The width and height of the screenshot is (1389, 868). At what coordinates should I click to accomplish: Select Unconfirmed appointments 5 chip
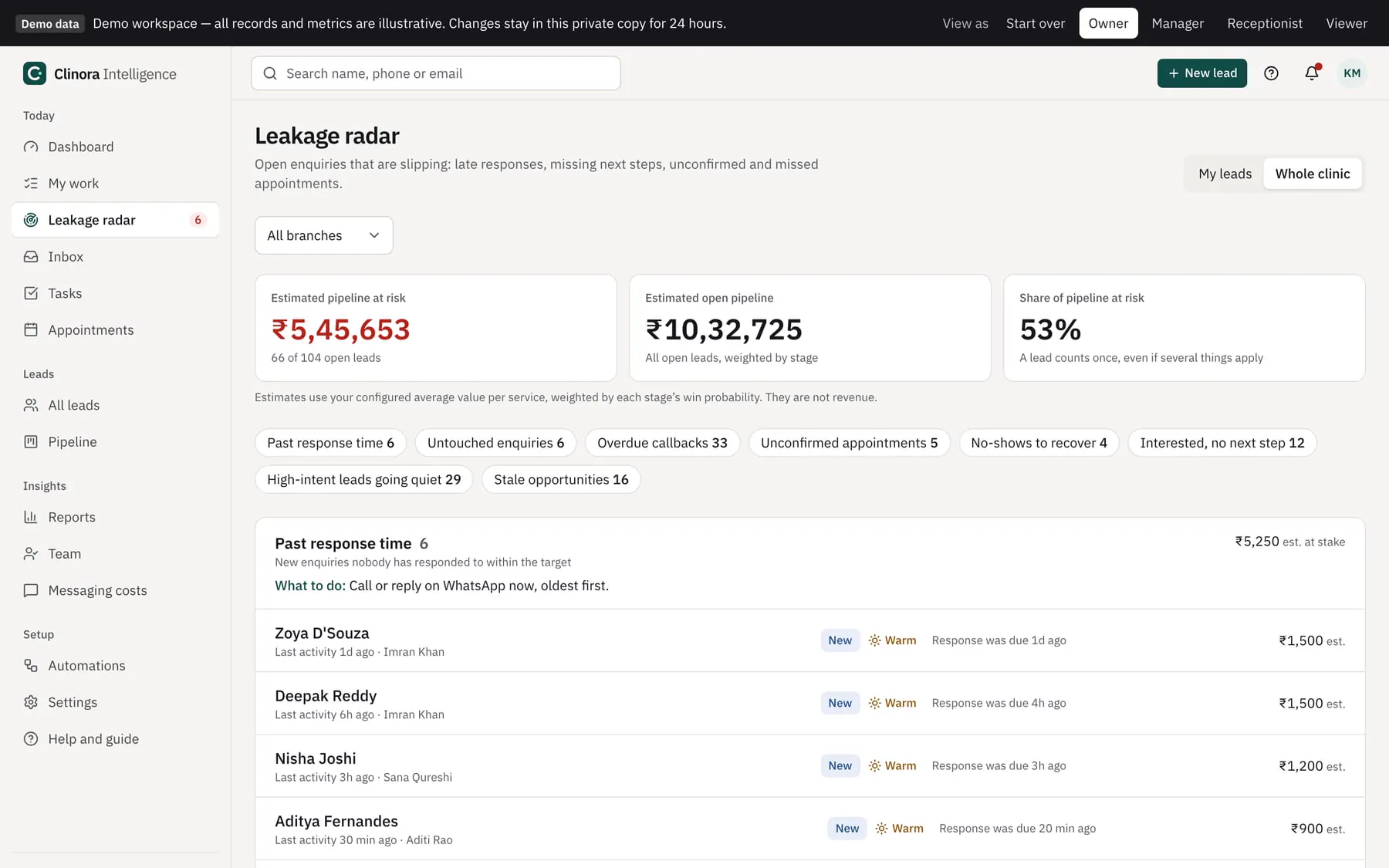[849, 443]
